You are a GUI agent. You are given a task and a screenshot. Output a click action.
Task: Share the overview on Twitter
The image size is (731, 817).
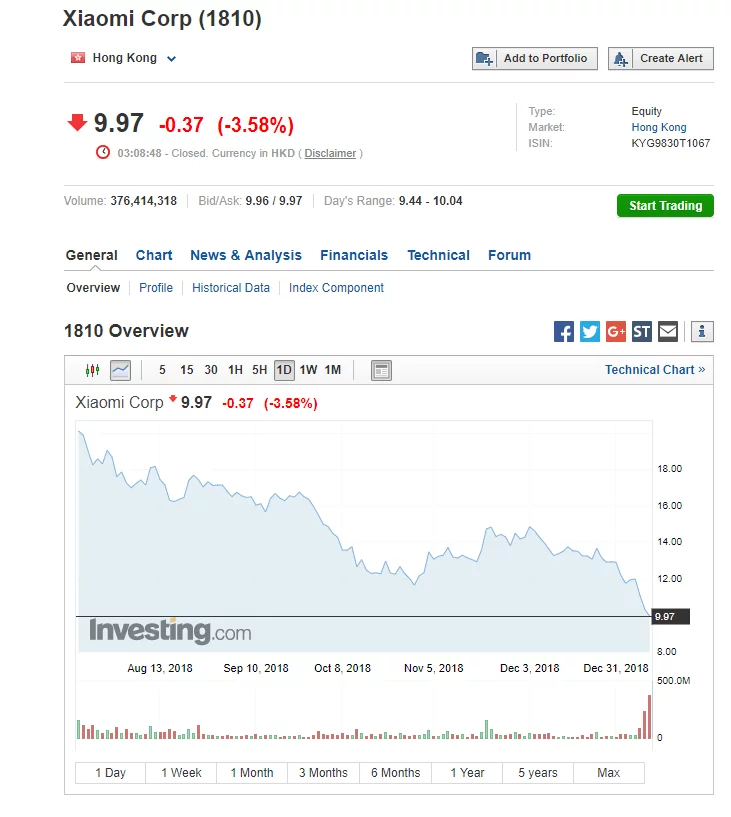point(590,331)
